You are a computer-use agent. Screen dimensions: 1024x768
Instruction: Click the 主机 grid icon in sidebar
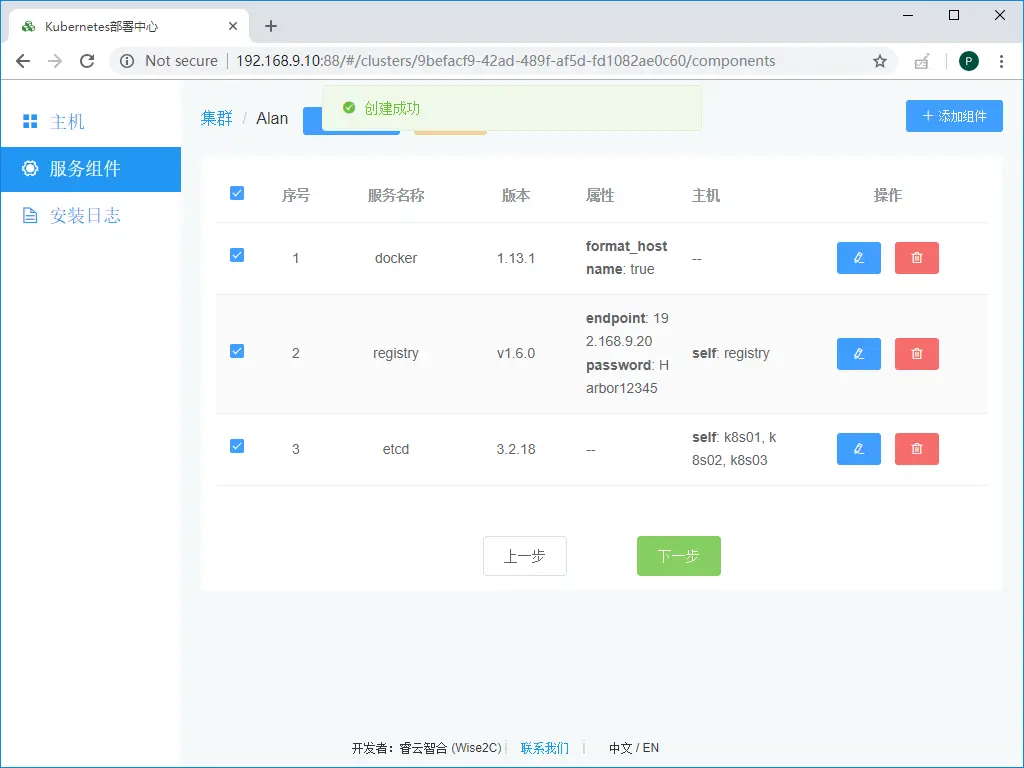click(30, 121)
